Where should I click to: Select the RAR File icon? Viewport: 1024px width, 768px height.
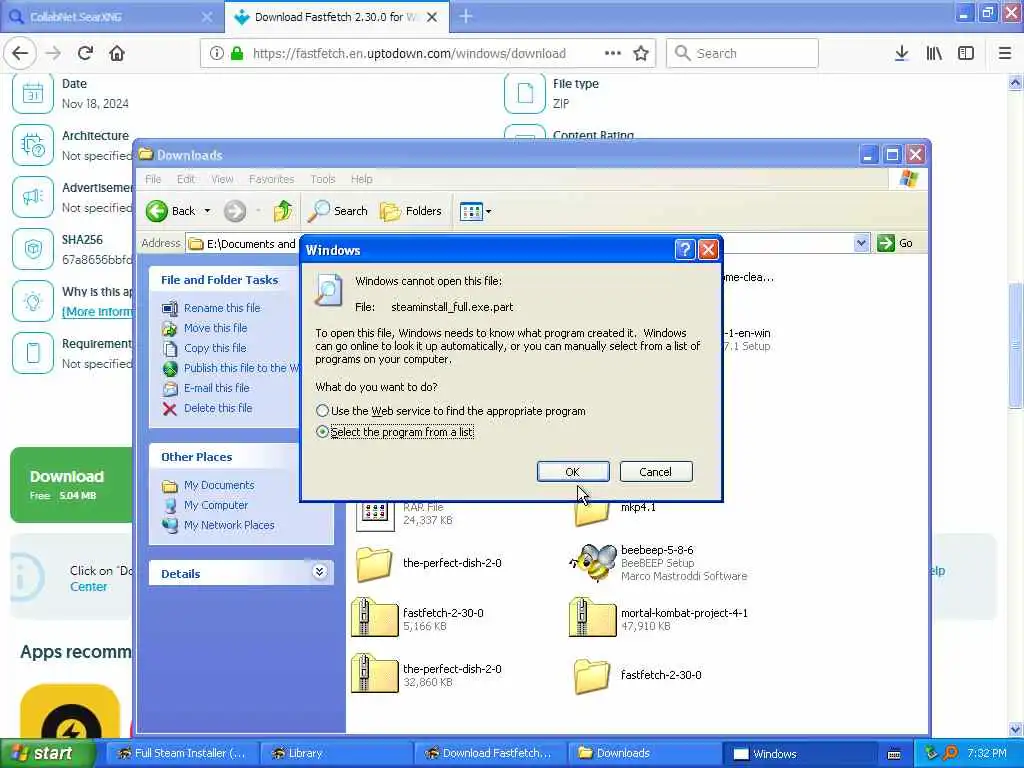(x=376, y=516)
